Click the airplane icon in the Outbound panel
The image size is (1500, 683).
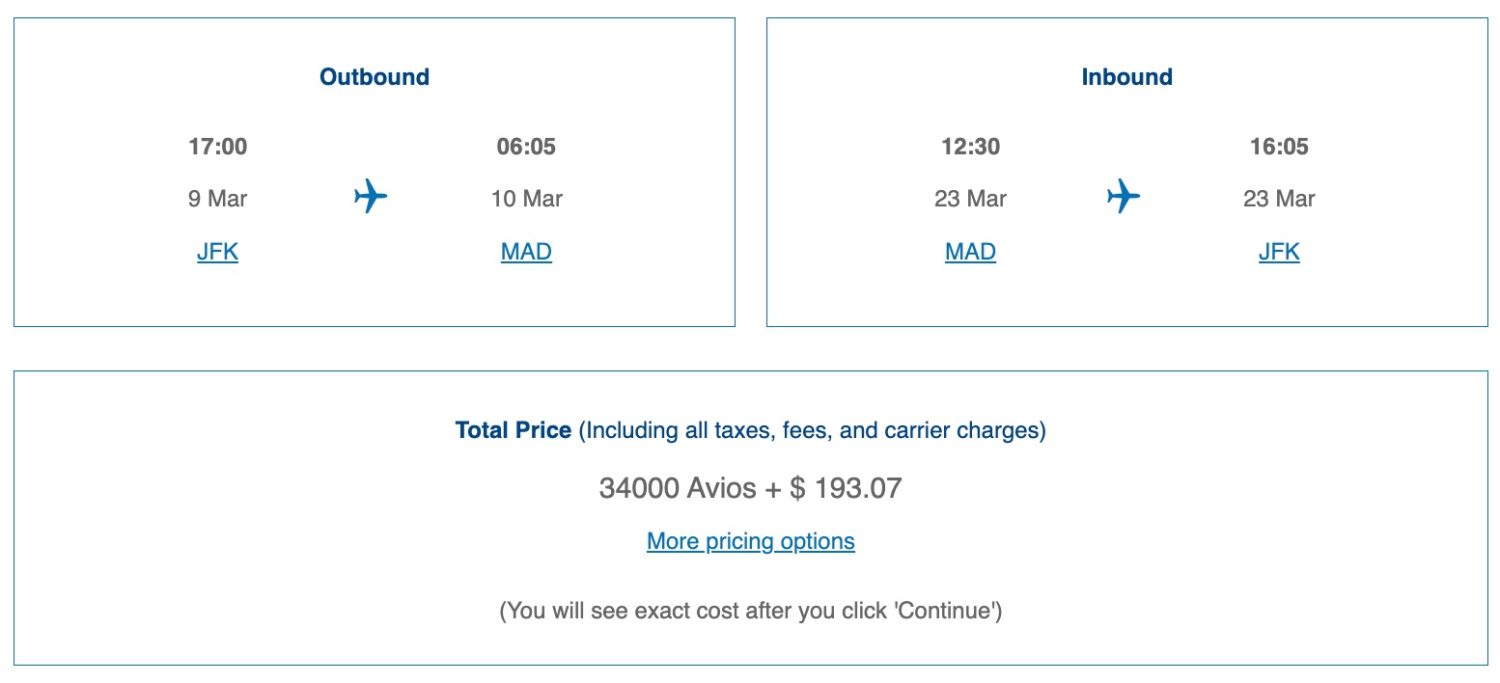click(371, 198)
